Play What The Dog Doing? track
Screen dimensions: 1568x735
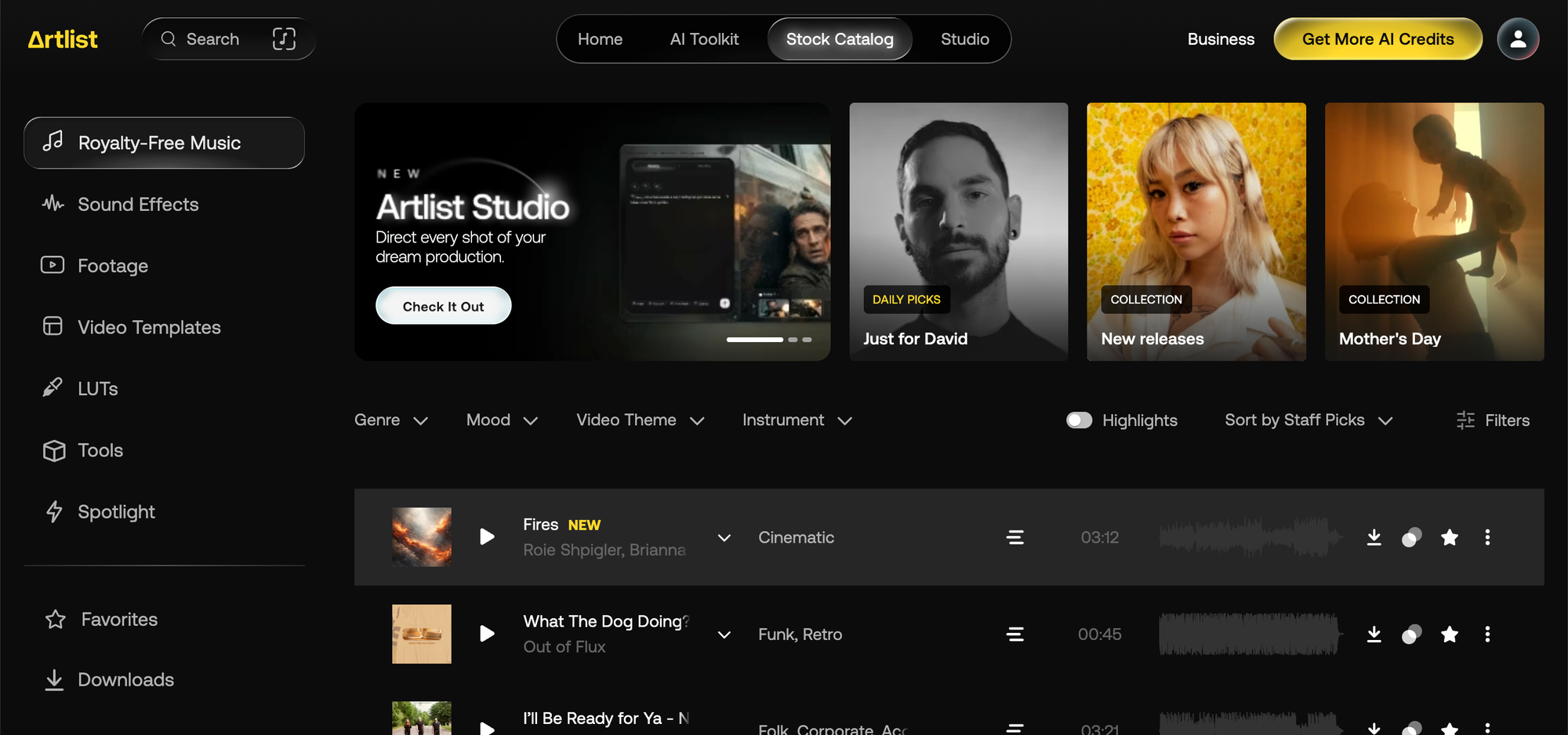[487, 634]
